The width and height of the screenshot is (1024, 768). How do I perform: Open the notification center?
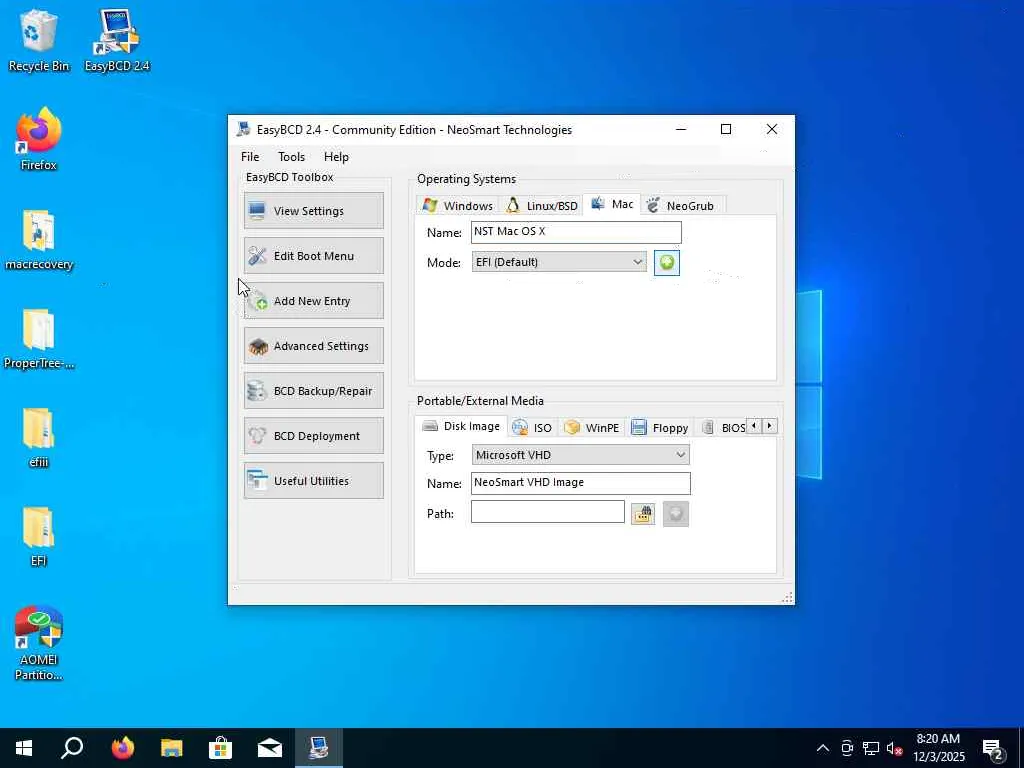tap(994, 748)
